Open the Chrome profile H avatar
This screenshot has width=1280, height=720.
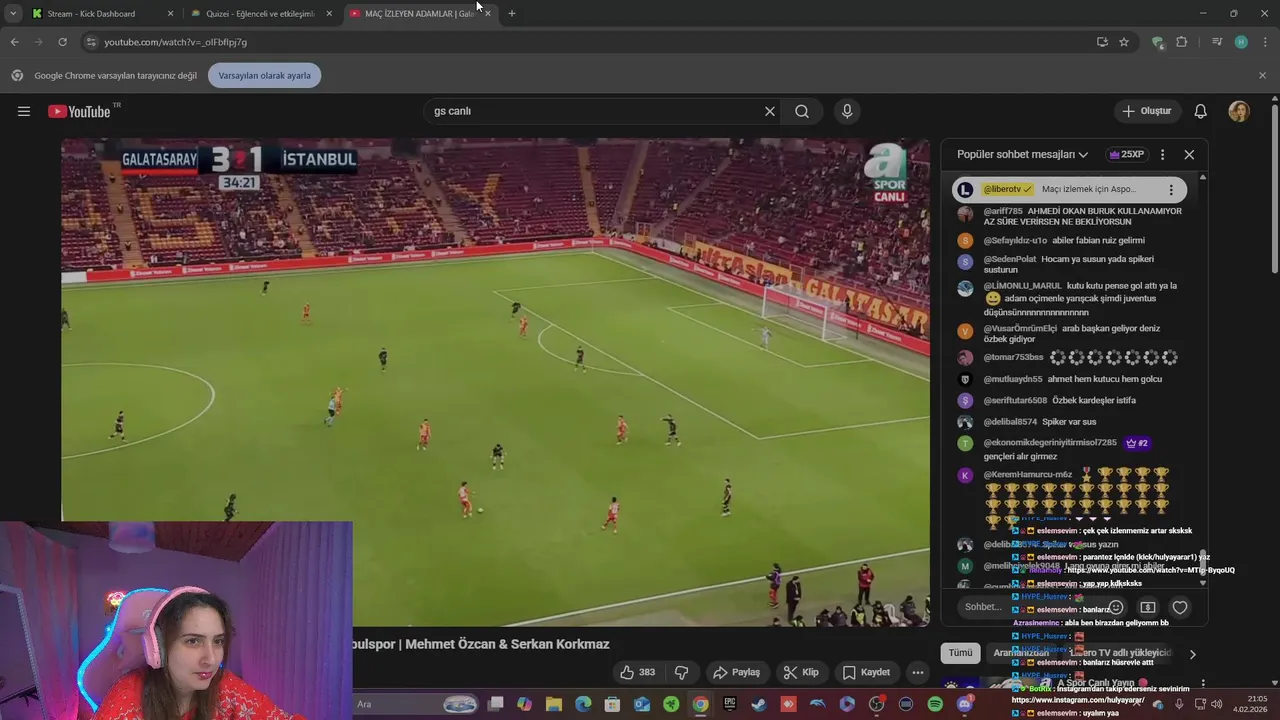point(1241,42)
